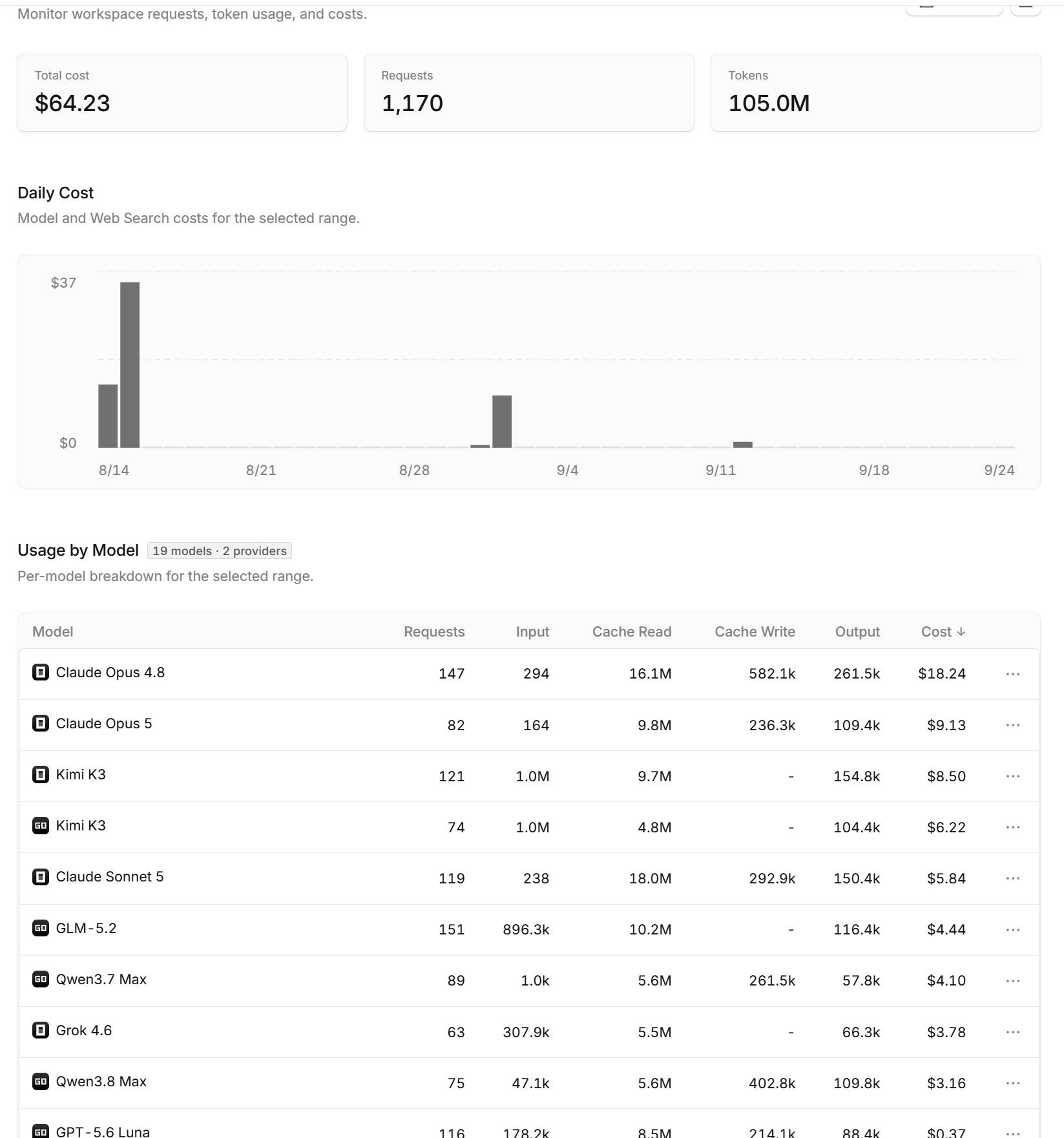Select the Grok 4.6 model name
1064x1138 pixels.
(84, 1030)
